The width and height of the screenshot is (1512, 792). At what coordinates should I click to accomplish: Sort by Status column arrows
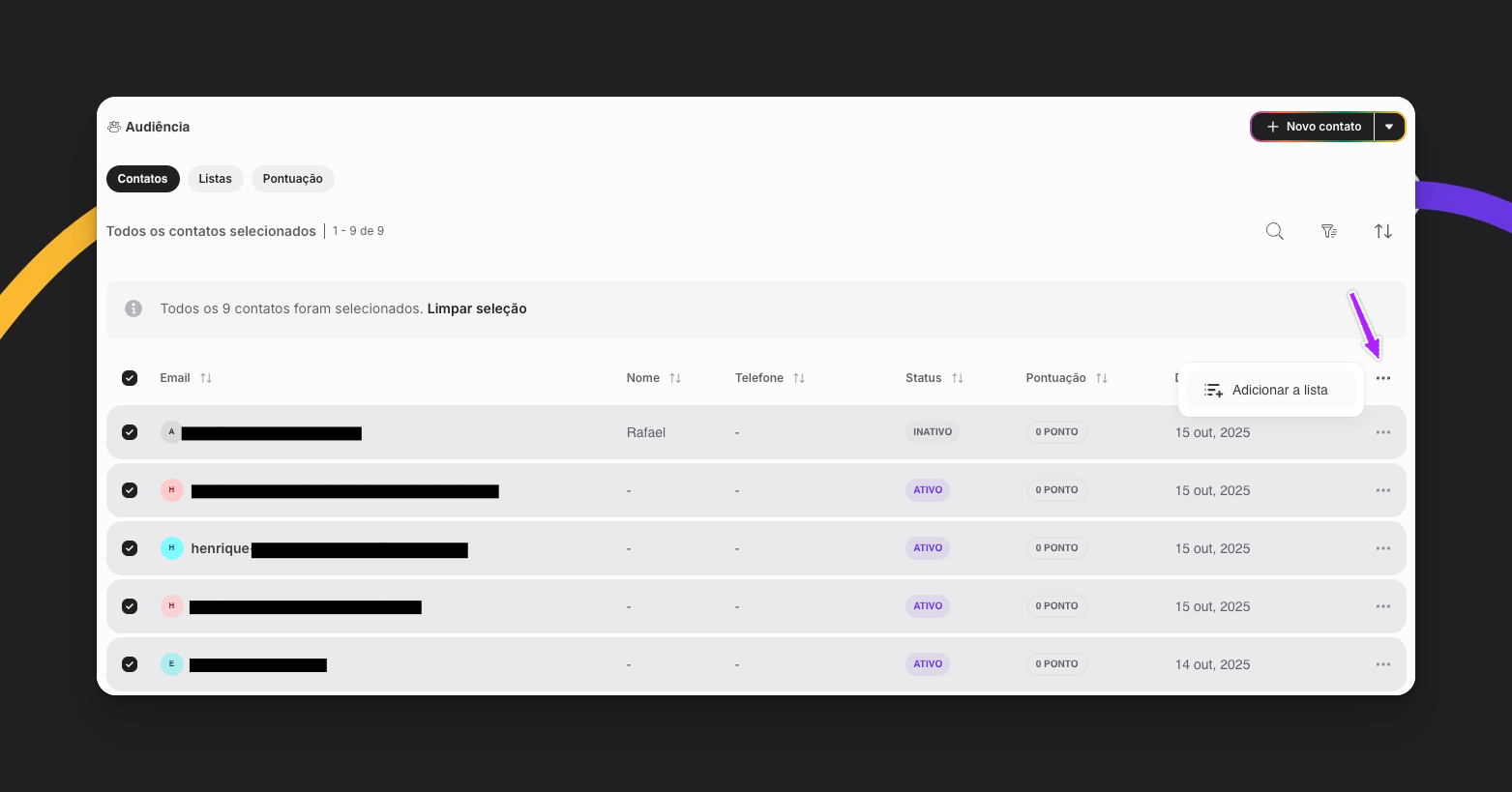pos(957,378)
